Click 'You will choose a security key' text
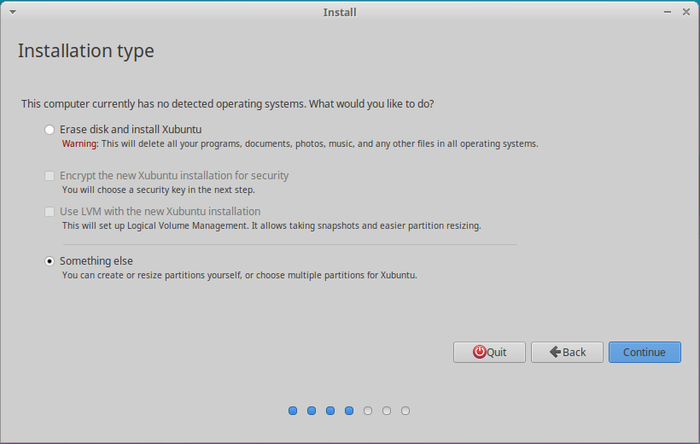 coord(158,190)
